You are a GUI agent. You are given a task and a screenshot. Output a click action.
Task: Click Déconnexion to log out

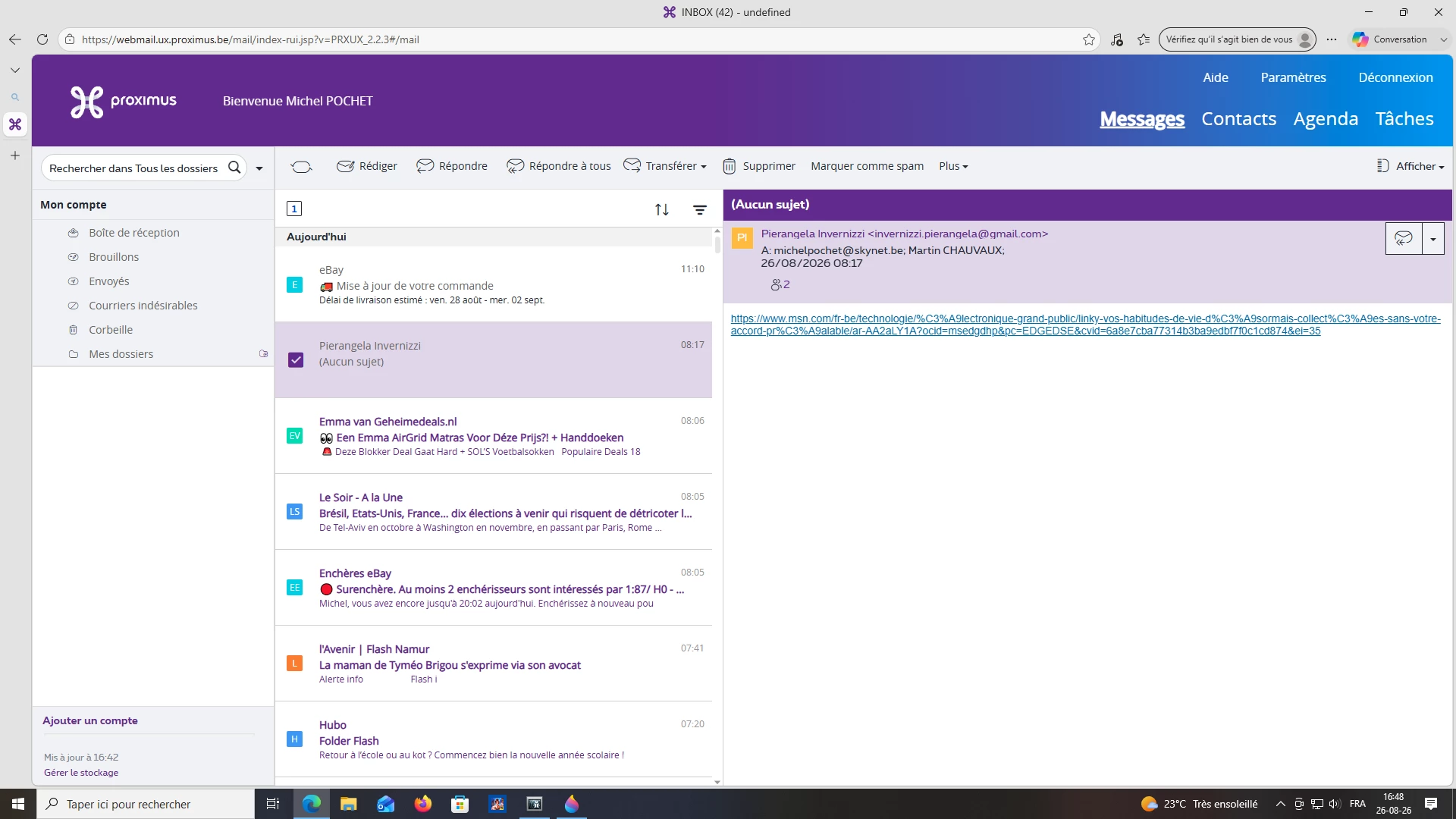1396,77
